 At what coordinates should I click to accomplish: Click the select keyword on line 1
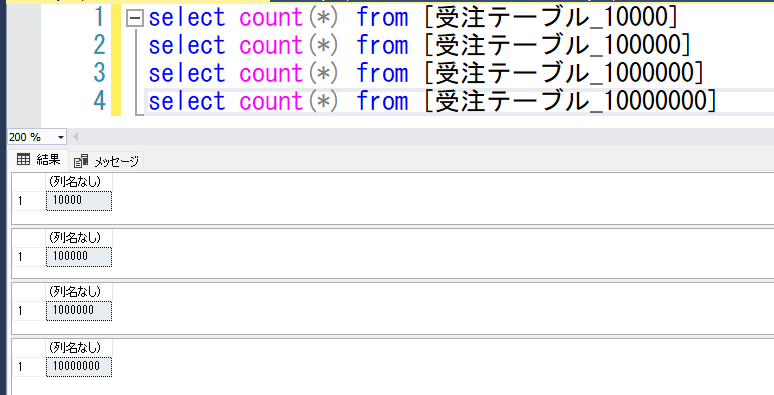point(187,18)
